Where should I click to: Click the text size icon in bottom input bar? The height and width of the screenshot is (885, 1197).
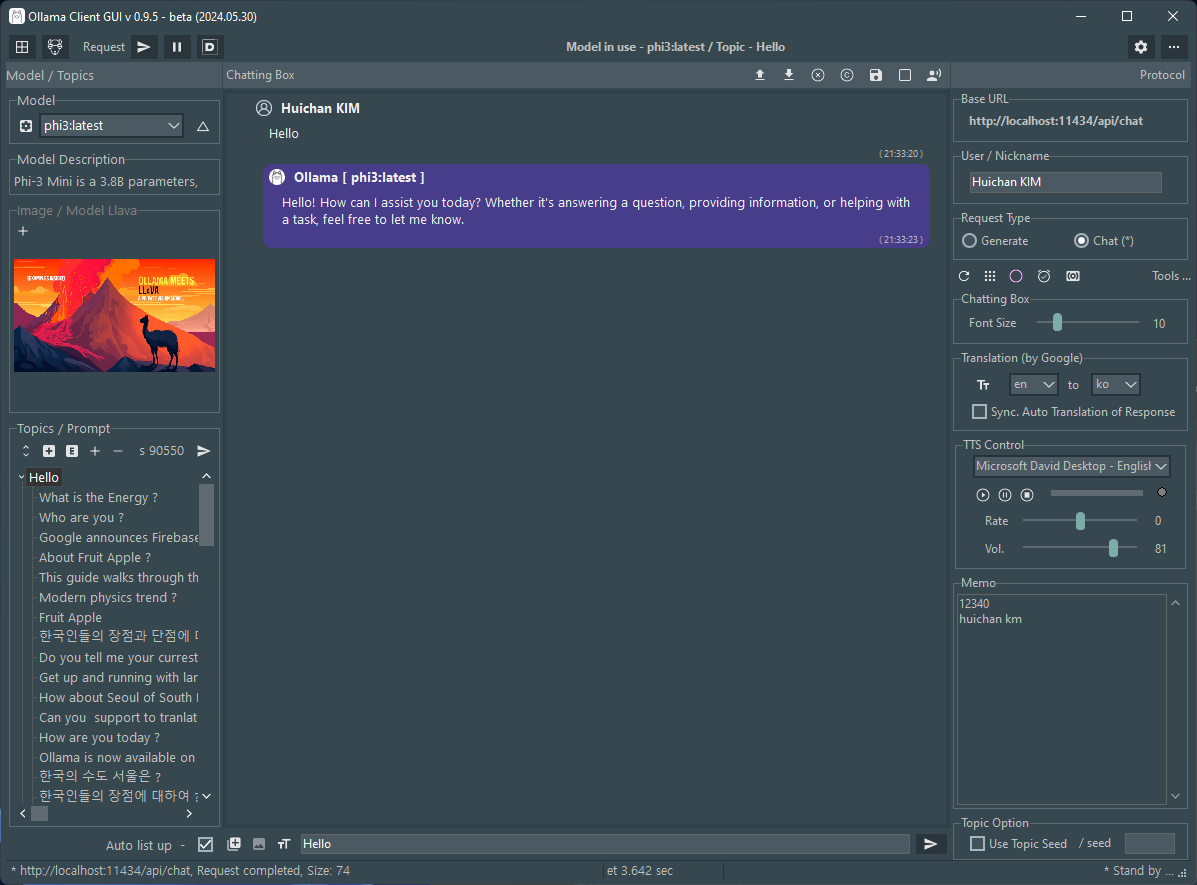(x=283, y=844)
